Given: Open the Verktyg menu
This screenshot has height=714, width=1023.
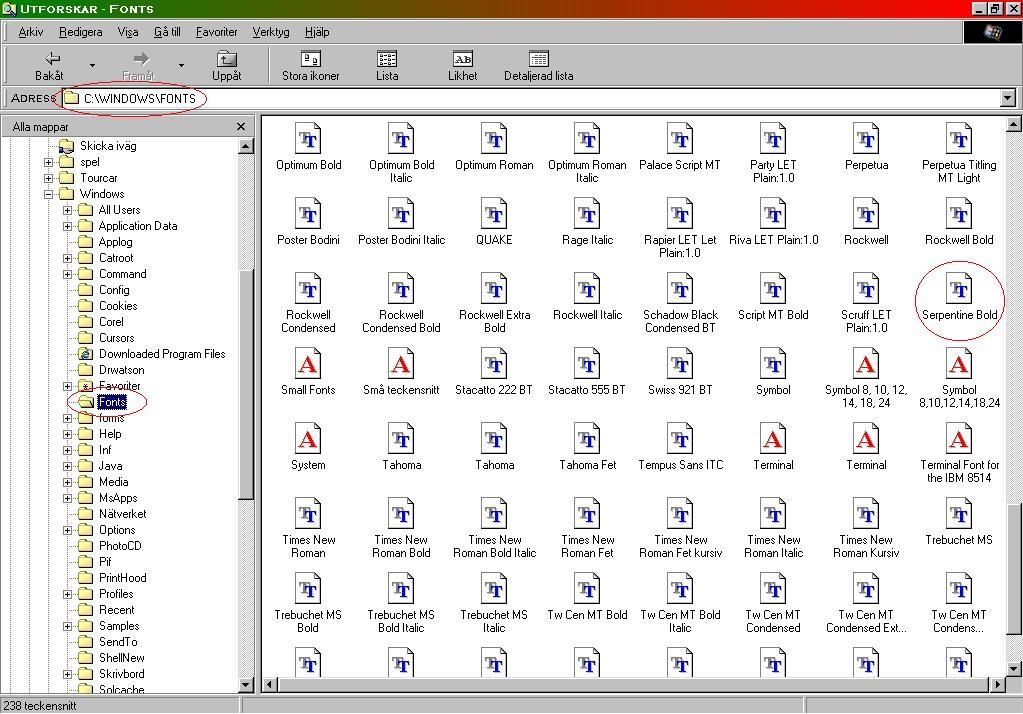Looking at the screenshot, I should [270, 32].
